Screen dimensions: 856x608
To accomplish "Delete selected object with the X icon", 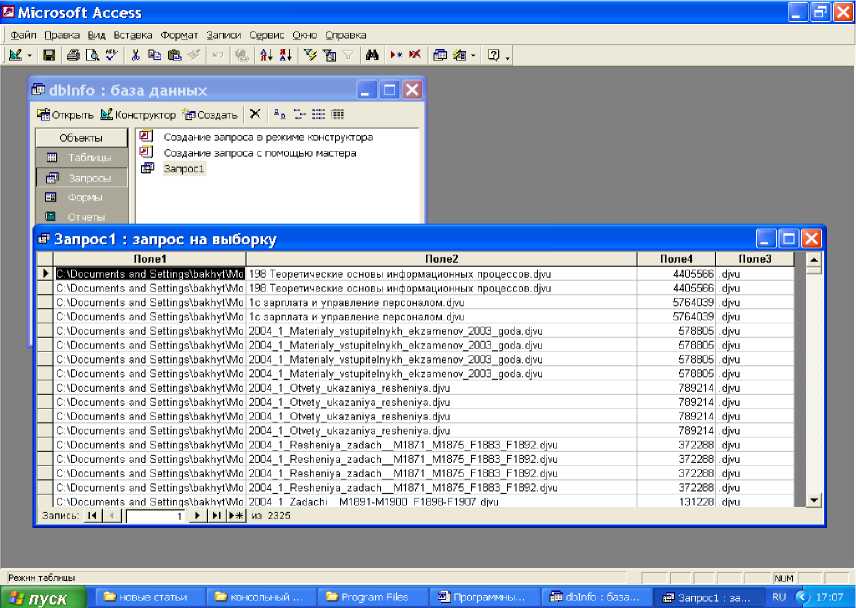I will 255,115.
